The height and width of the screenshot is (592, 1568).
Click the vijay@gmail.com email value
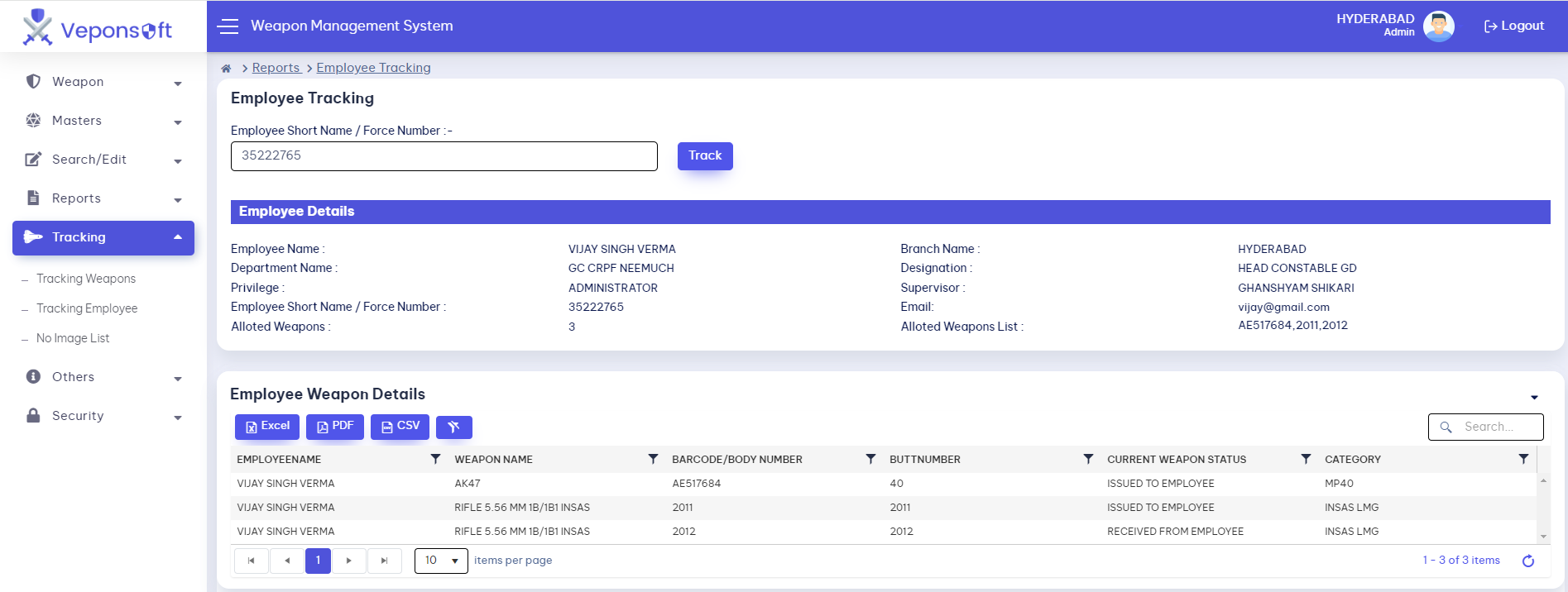pyautogui.click(x=1283, y=308)
